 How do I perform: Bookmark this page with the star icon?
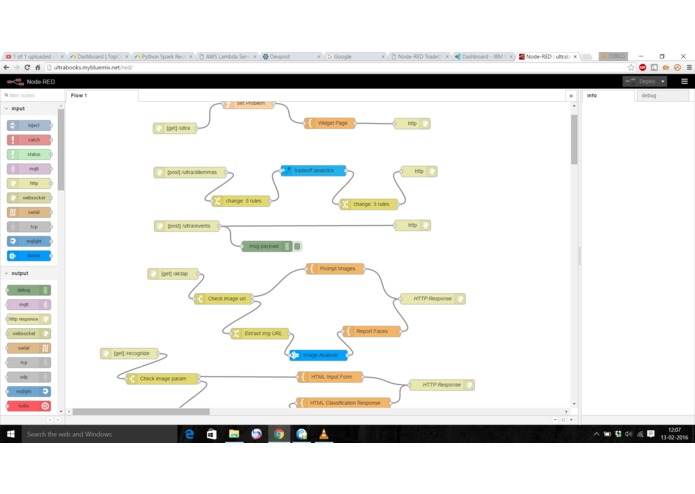(631, 67)
